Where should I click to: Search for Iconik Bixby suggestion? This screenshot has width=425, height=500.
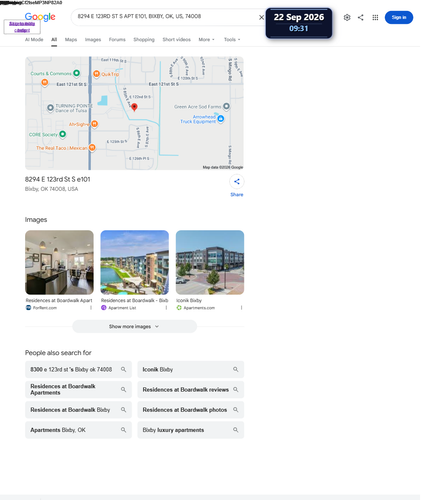[x=191, y=369]
